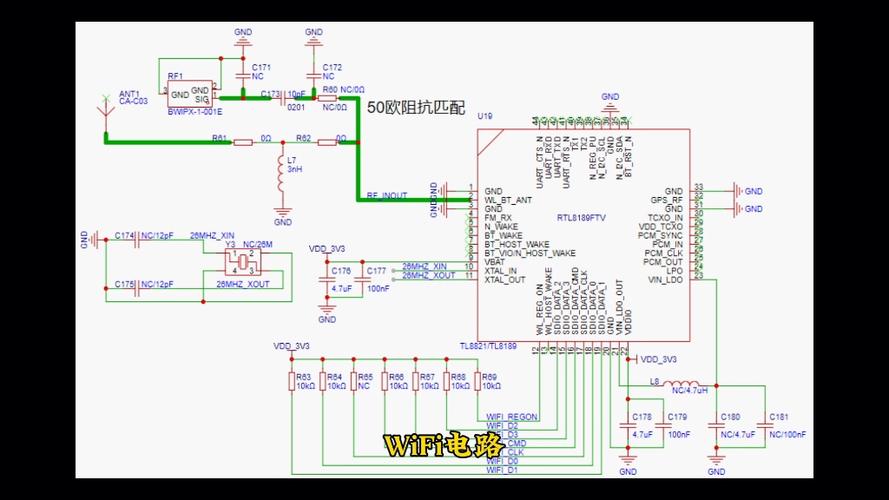The width and height of the screenshot is (889, 500).
Task: Click the R63 pull-up resistor symbol
Action: pos(291,382)
